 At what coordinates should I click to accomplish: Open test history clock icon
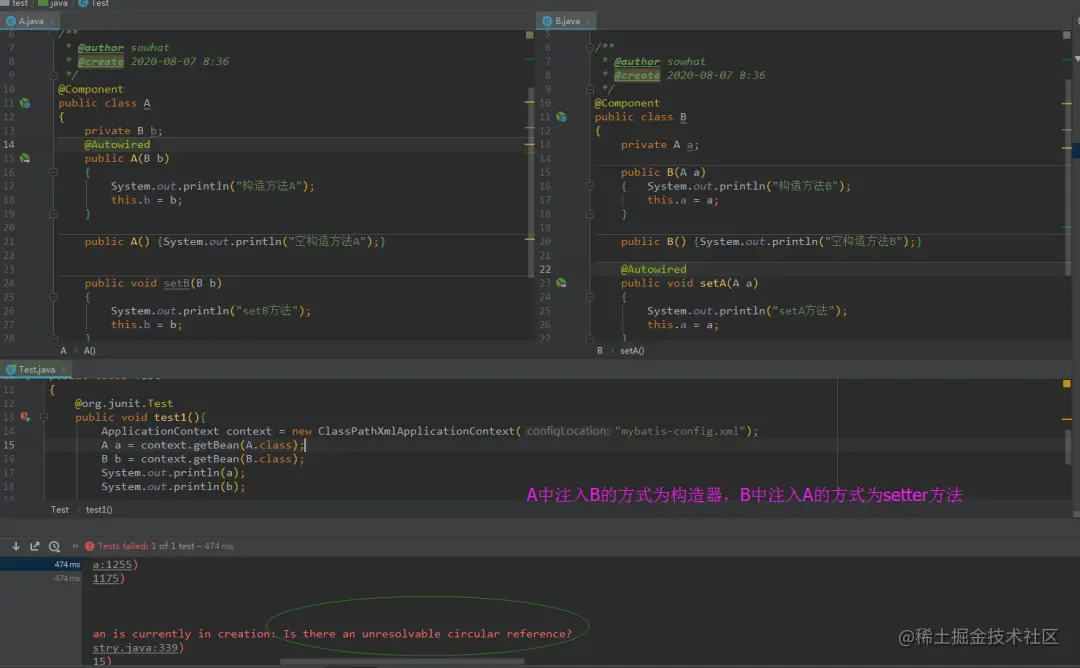point(54,546)
